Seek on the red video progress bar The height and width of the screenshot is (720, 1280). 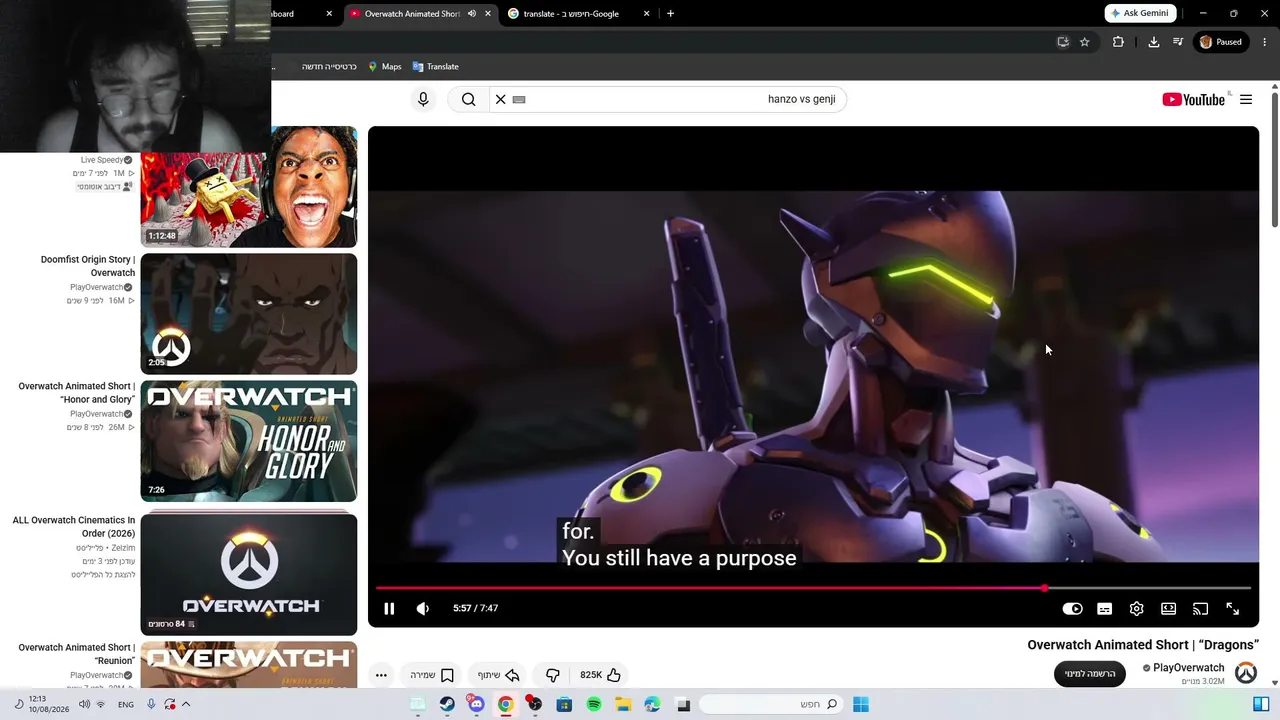[813, 588]
